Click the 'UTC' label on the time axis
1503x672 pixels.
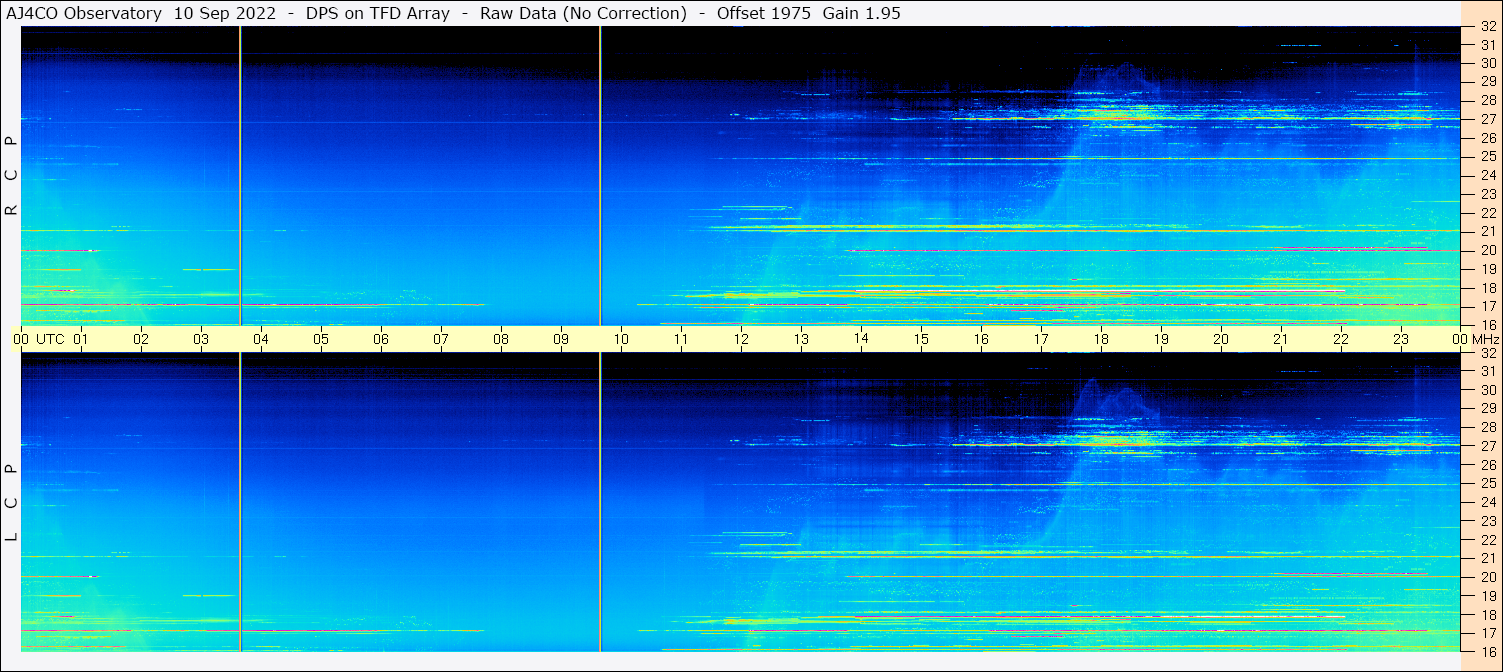50,340
